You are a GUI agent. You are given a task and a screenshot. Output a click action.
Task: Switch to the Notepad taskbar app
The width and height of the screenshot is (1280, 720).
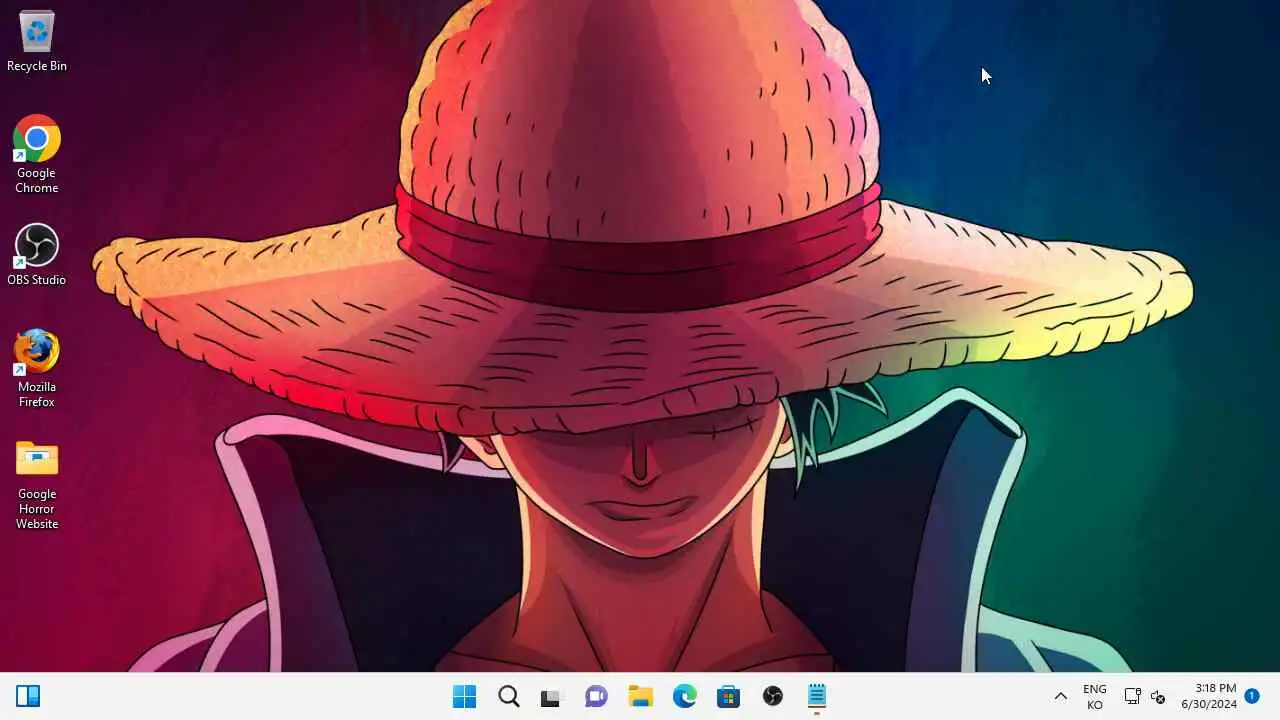tap(816, 696)
